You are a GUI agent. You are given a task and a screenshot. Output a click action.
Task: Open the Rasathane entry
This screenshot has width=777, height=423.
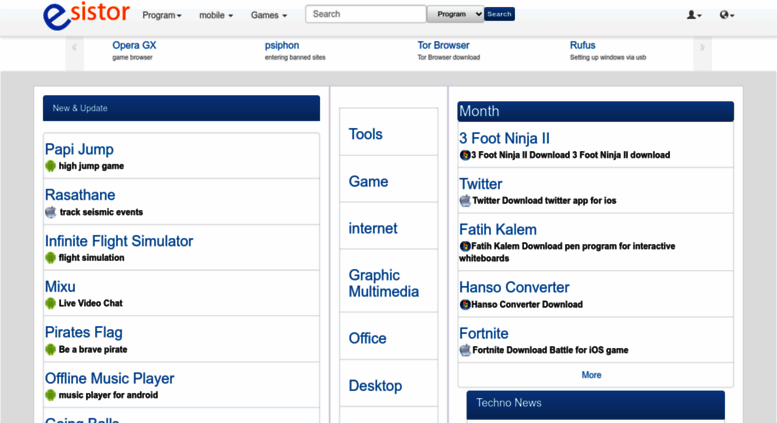(80, 195)
